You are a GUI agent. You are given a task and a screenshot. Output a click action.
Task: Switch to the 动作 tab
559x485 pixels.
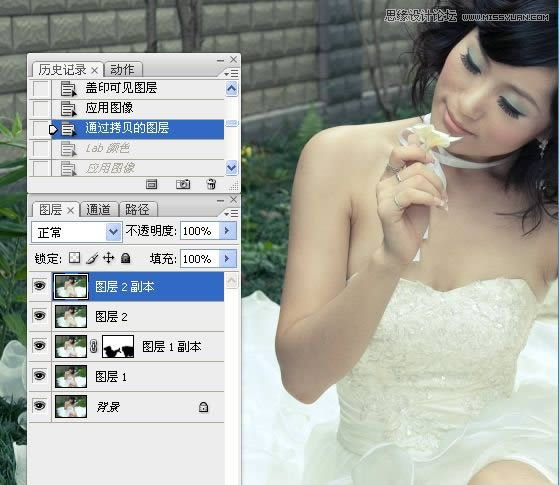(122, 69)
